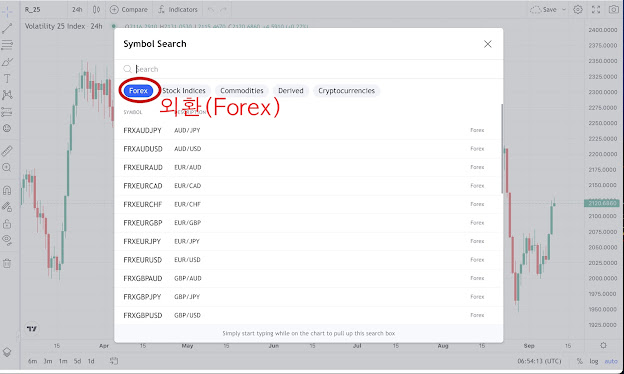The height and width of the screenshot is (374, 624).
Task: Choose the FRXGBPUSD symbol row
Action: point(307,316)
